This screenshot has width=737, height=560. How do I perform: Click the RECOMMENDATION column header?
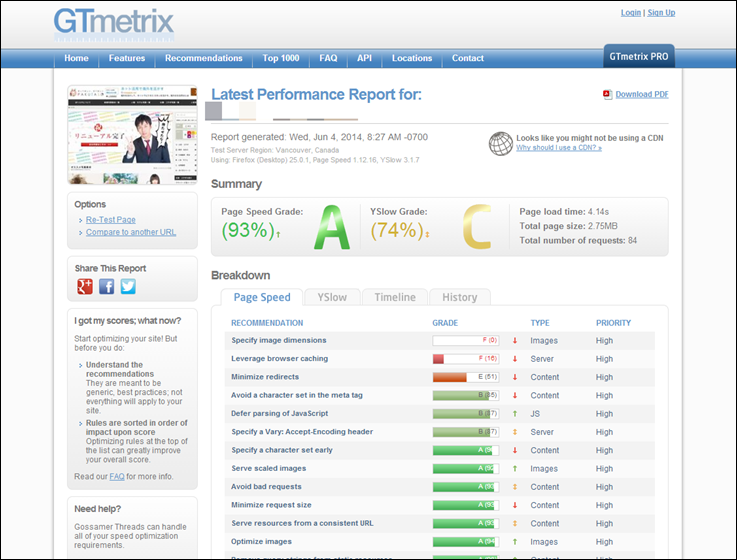267,323
